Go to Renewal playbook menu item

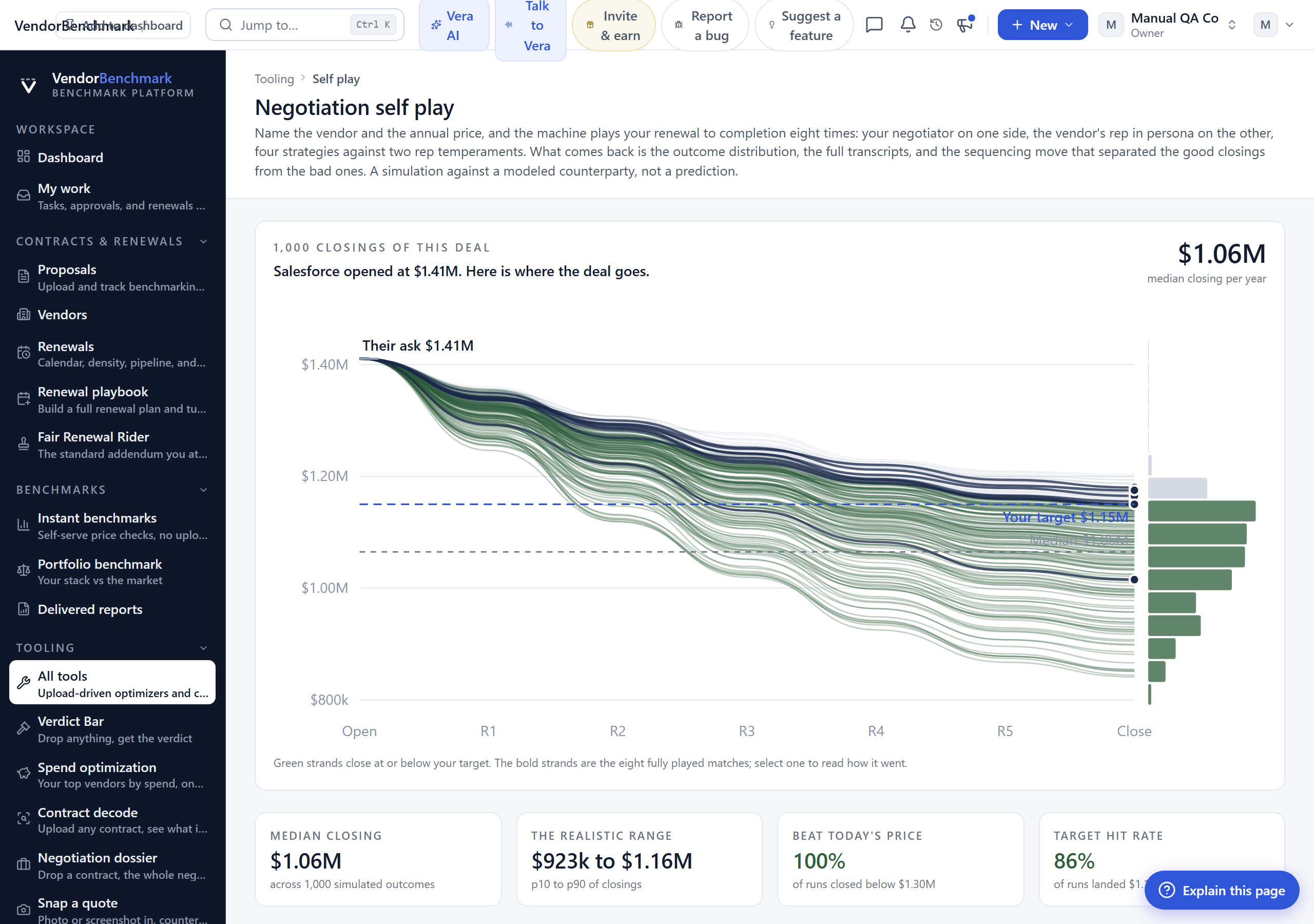(112, 399)
